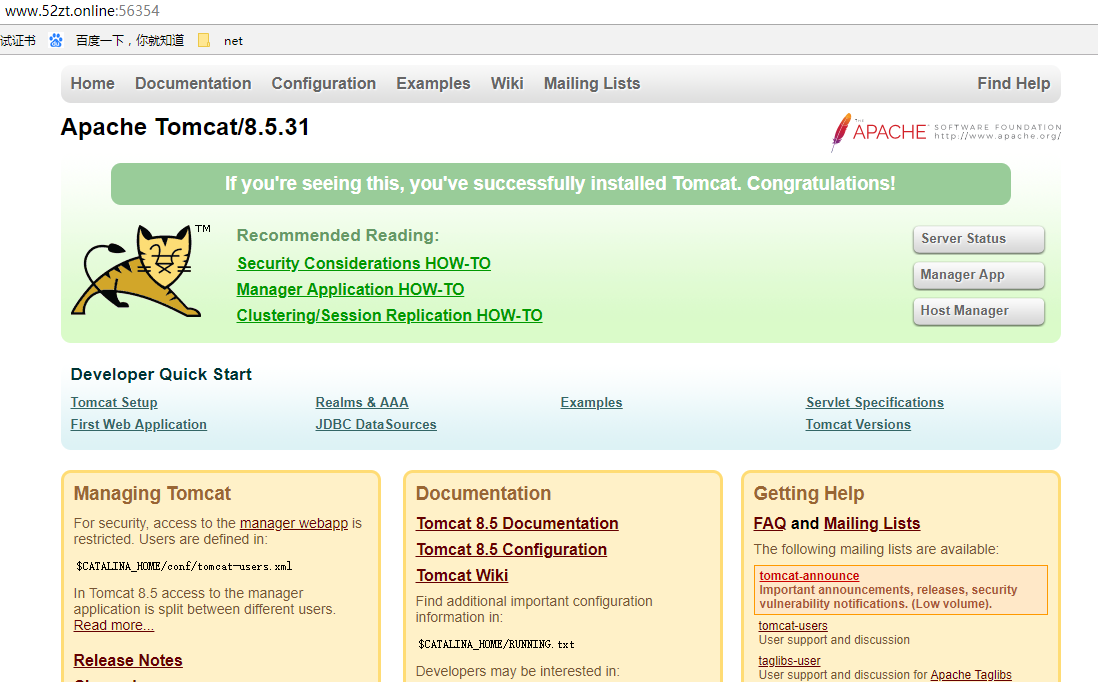Open the Host Manager button

978,311
